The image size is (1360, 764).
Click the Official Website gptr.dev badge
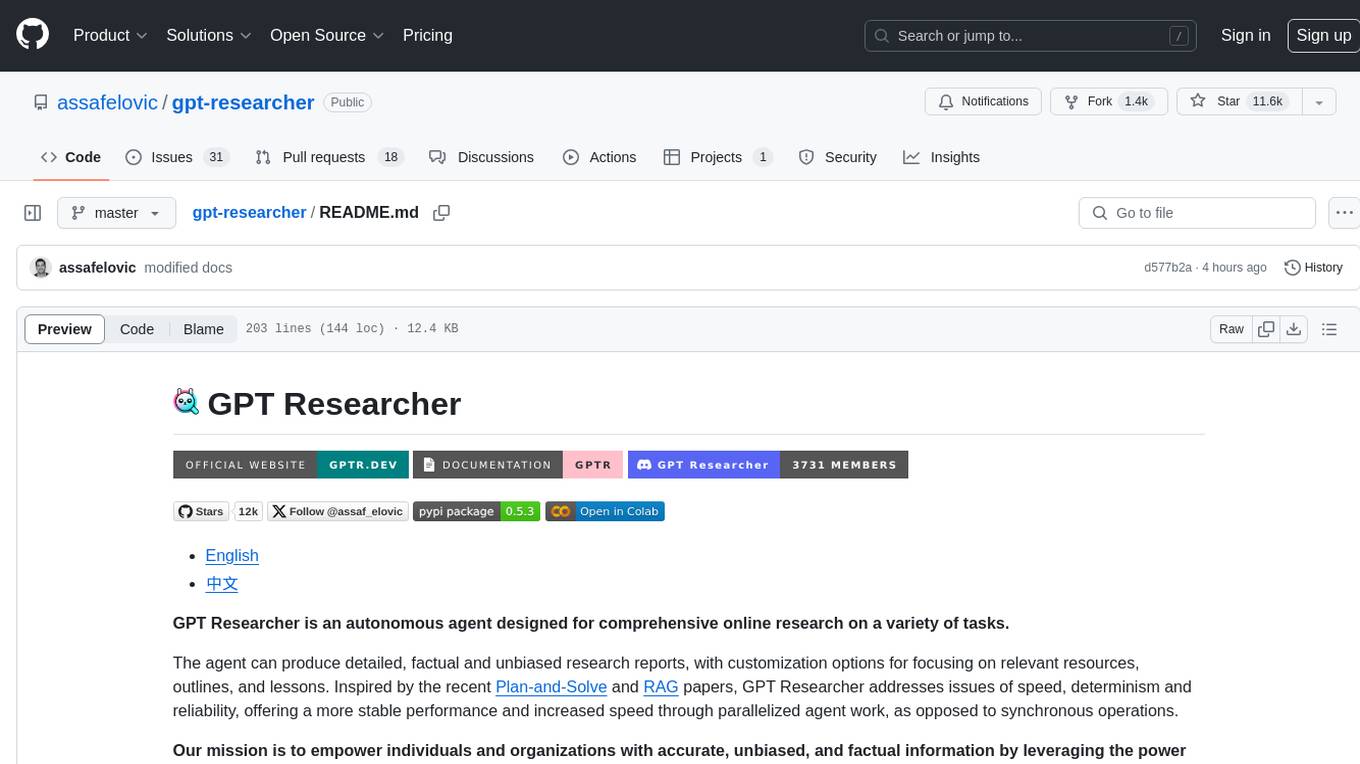click(291, 464)
